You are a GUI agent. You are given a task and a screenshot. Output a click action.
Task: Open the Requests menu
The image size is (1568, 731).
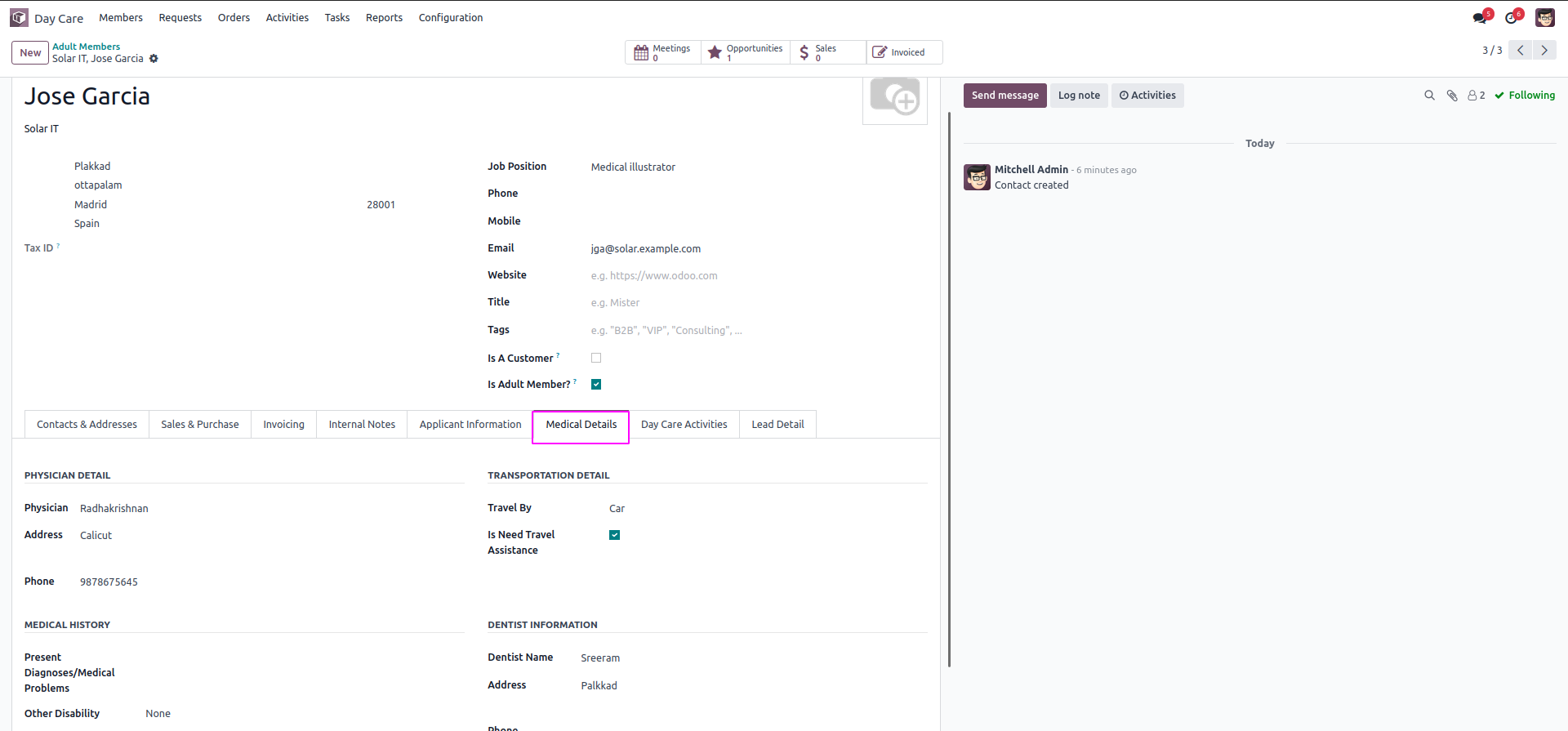[x=180, y=18]
